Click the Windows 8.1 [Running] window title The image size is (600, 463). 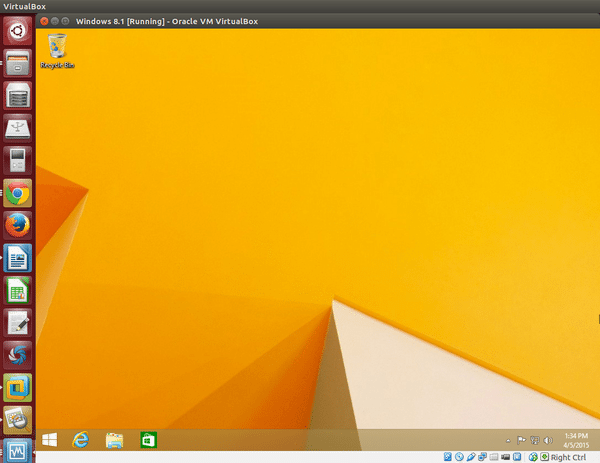click(167, 21)
